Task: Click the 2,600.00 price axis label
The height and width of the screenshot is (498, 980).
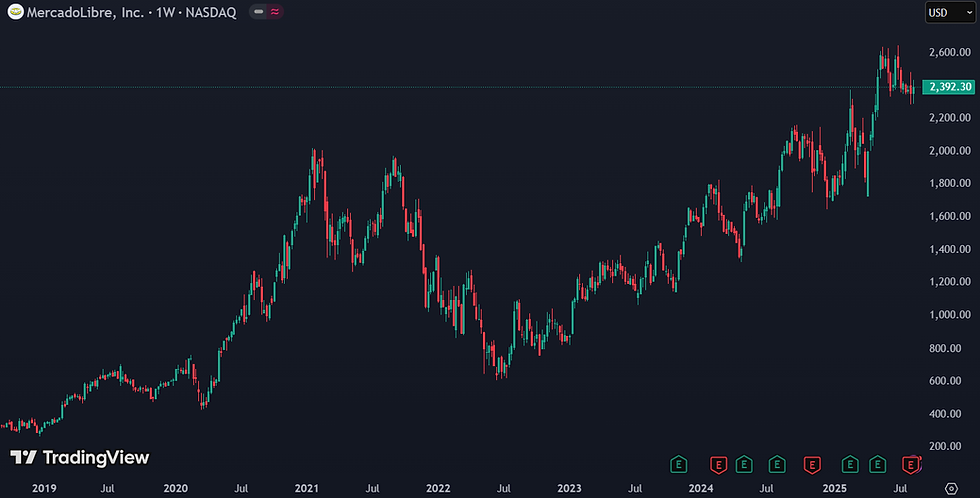Action: tap(950, 52)
